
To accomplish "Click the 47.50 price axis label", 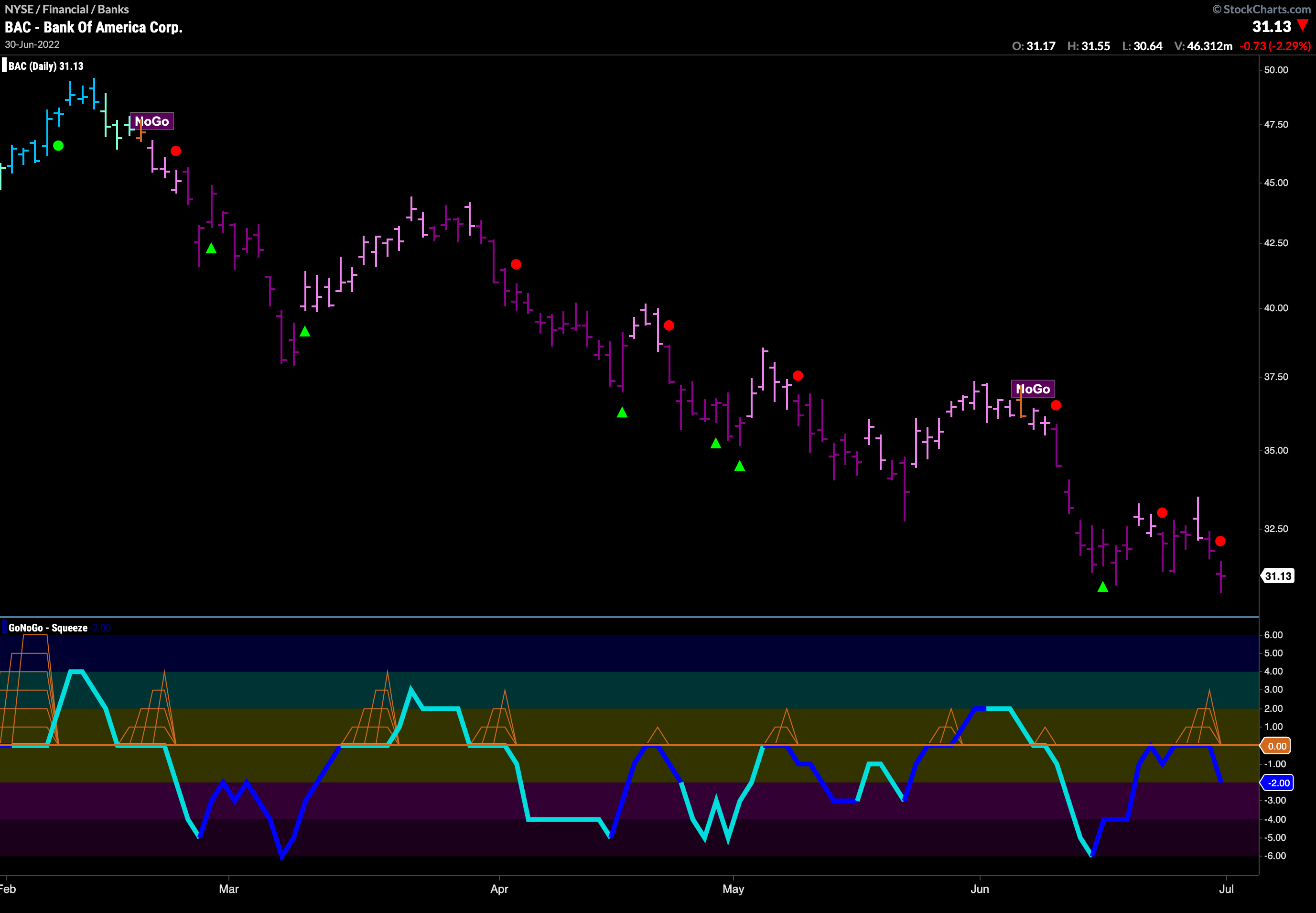I will 1276,124.
